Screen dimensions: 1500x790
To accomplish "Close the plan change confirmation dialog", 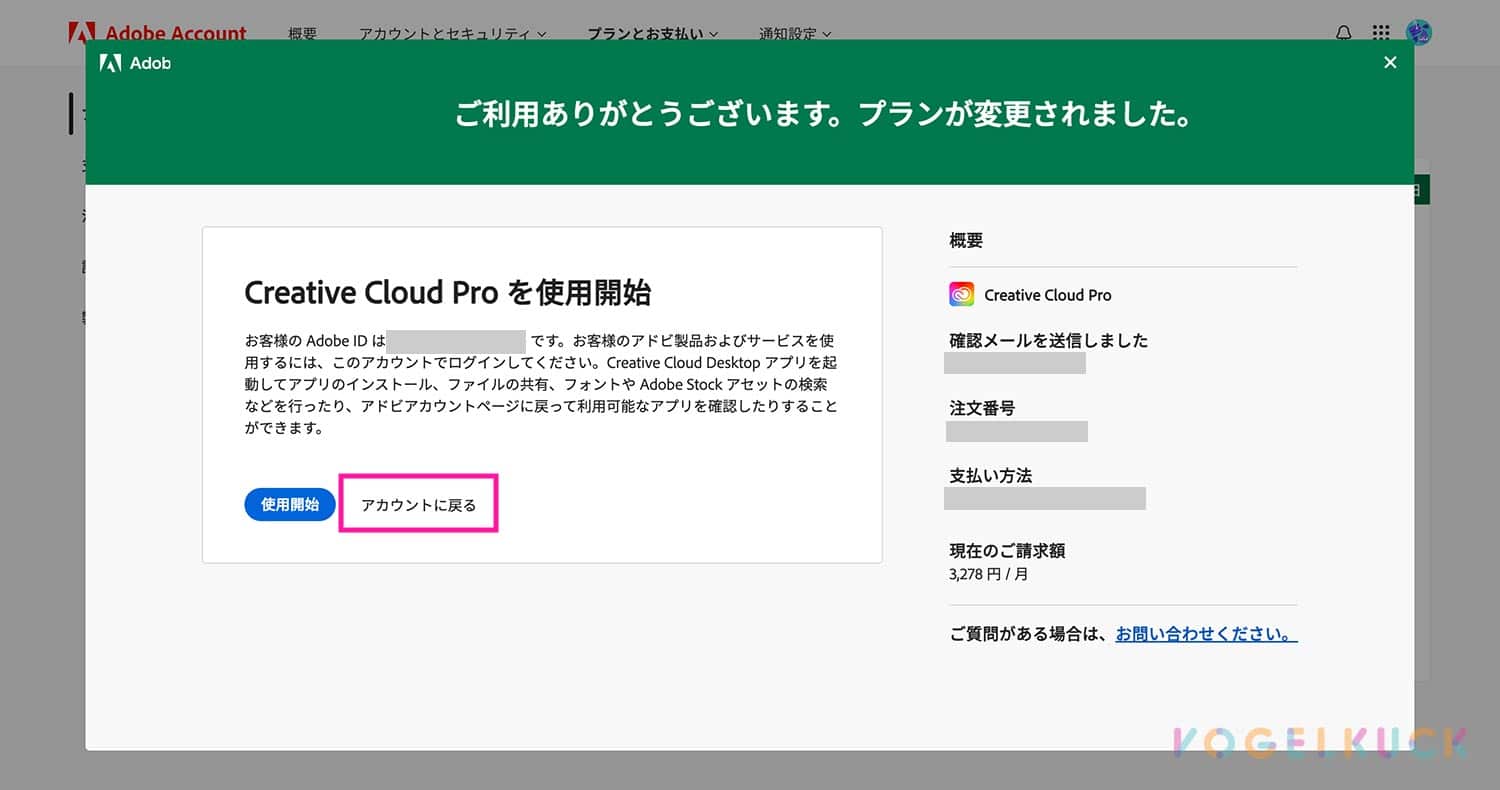I will coord(1389,62).
